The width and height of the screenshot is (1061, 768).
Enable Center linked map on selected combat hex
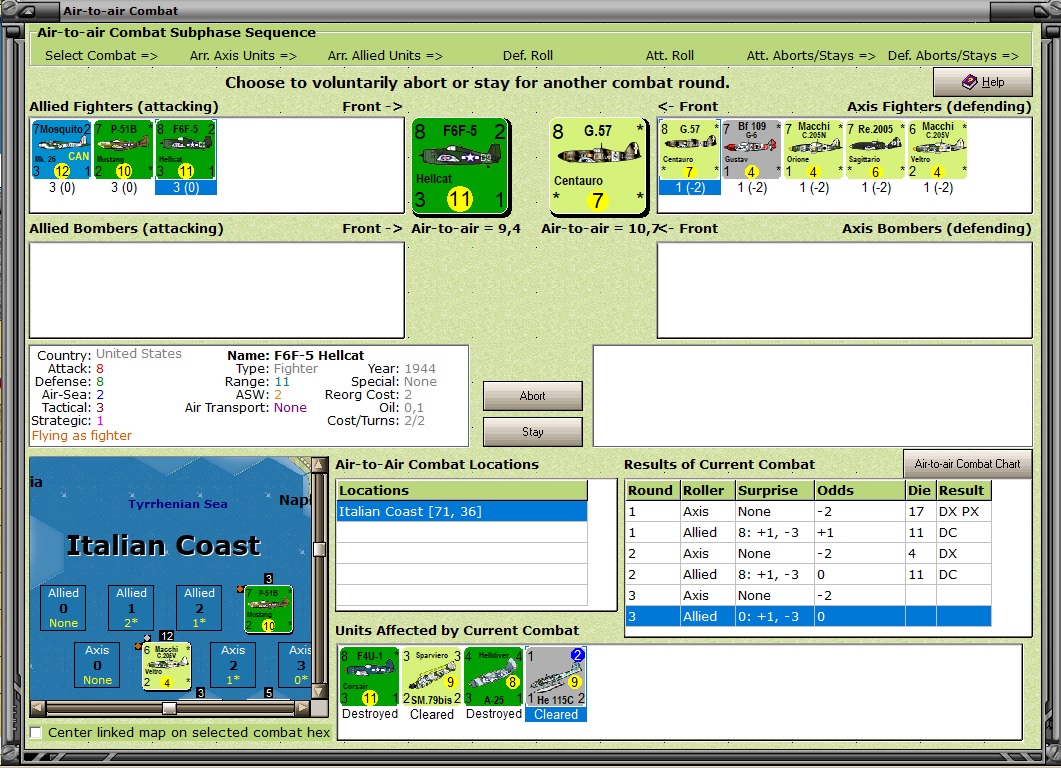(x=36, y=732)
